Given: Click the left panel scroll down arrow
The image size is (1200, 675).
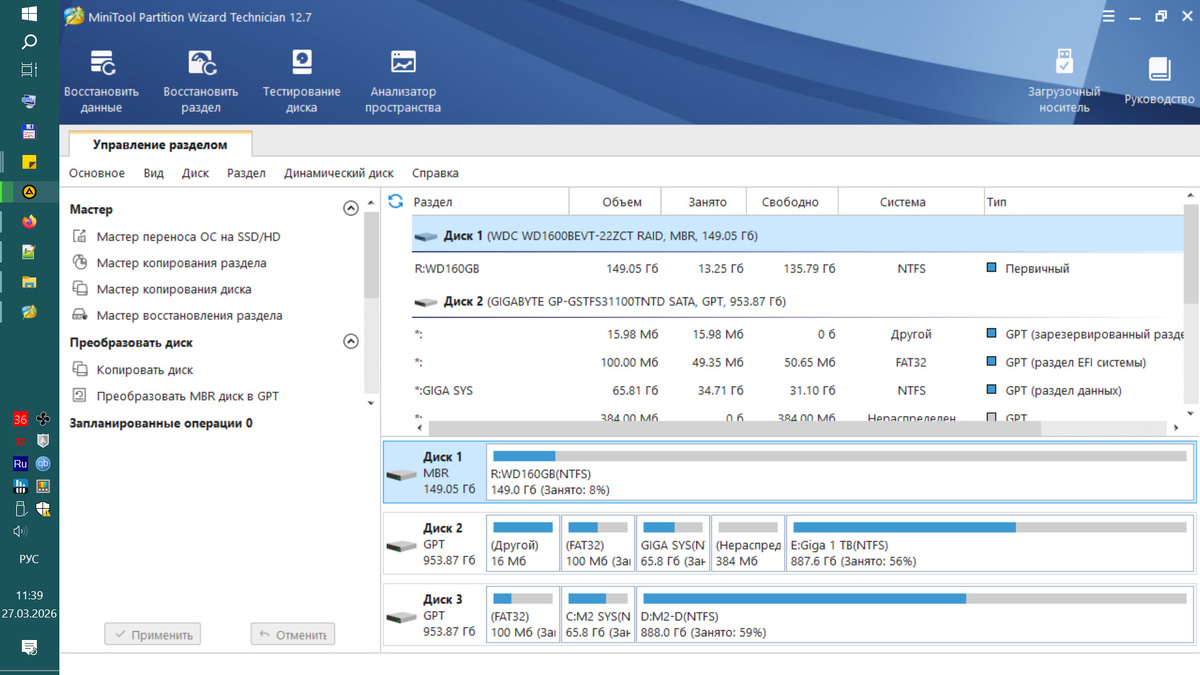Looking at the screenshot, I should coord(372,403).
